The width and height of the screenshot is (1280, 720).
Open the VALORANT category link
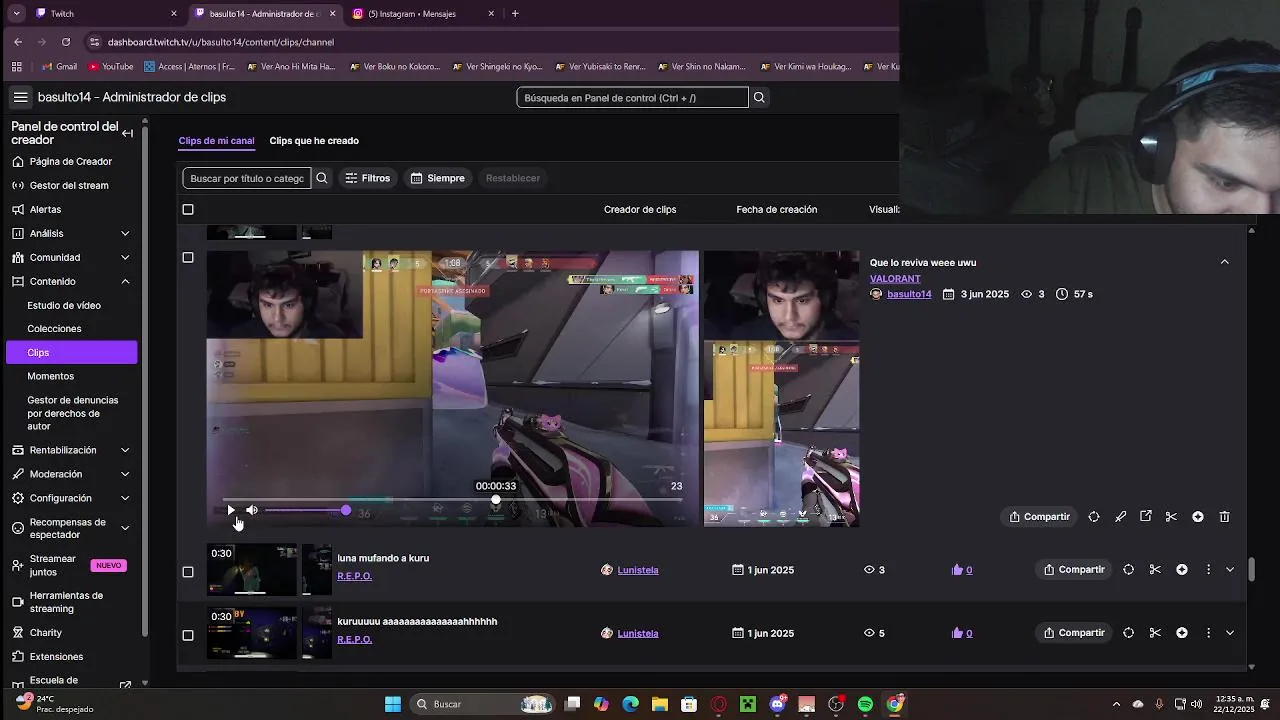pyautogui.click(x=895, y=279)
